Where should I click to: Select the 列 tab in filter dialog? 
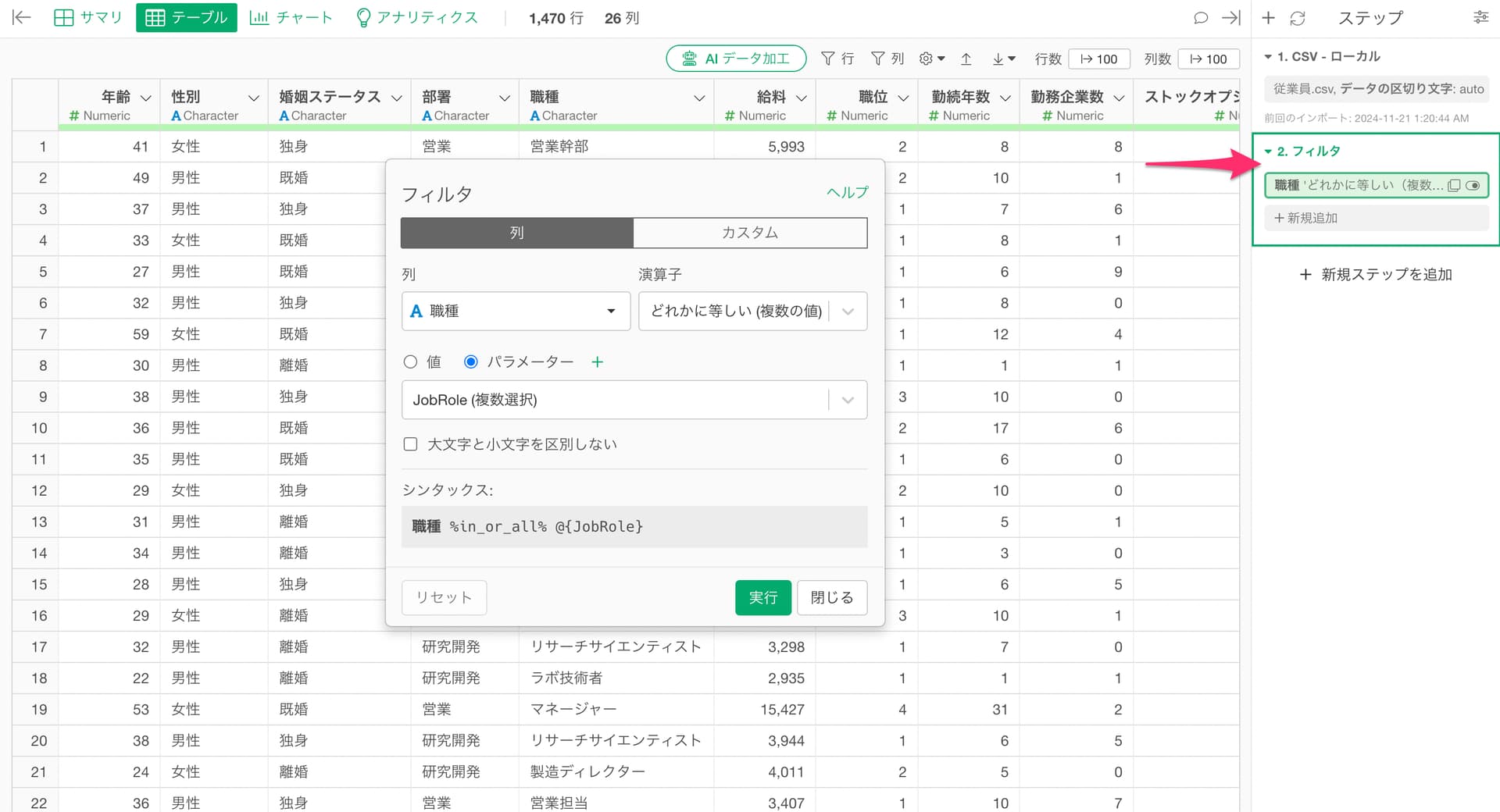tap(516, 233)
